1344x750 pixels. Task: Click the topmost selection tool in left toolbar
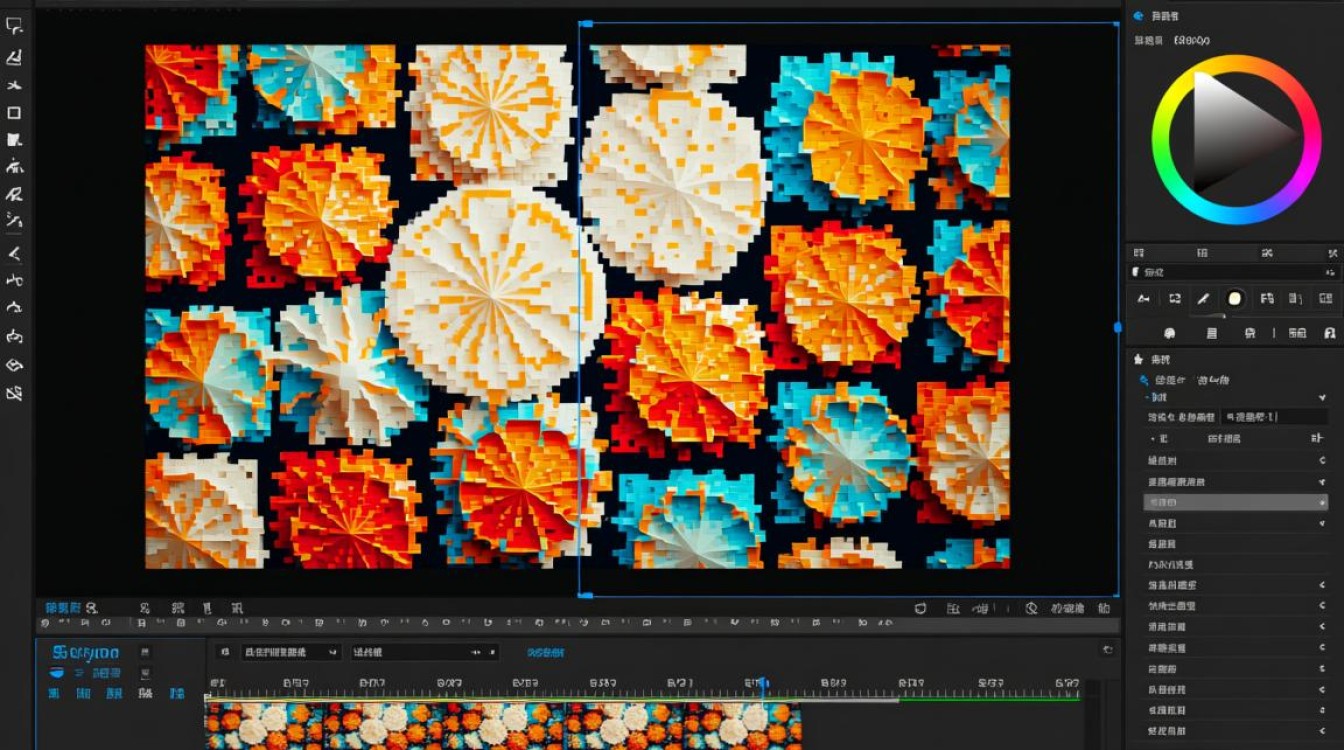coord(14,26)
